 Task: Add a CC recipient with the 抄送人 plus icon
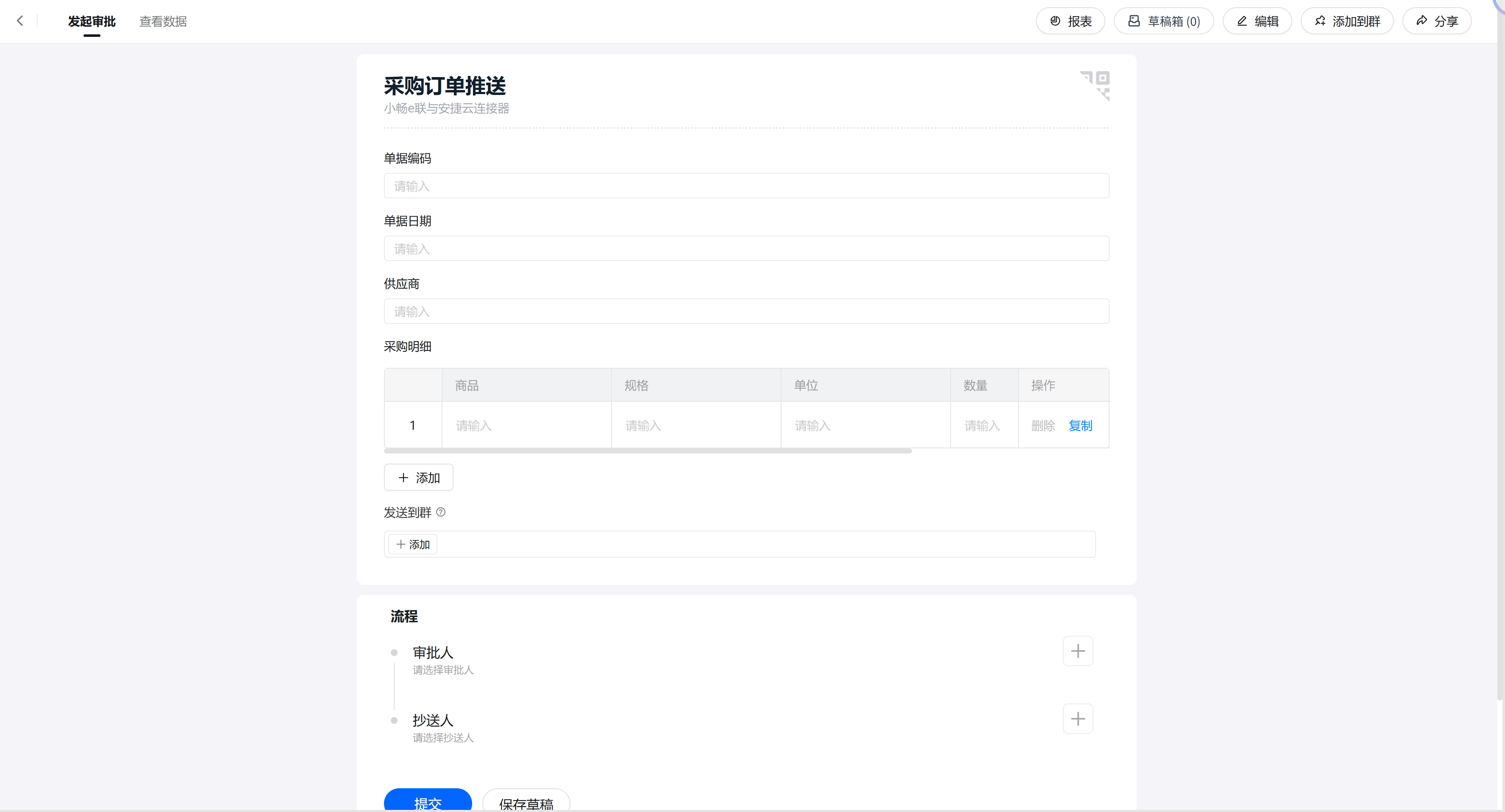pos(1077,718)
